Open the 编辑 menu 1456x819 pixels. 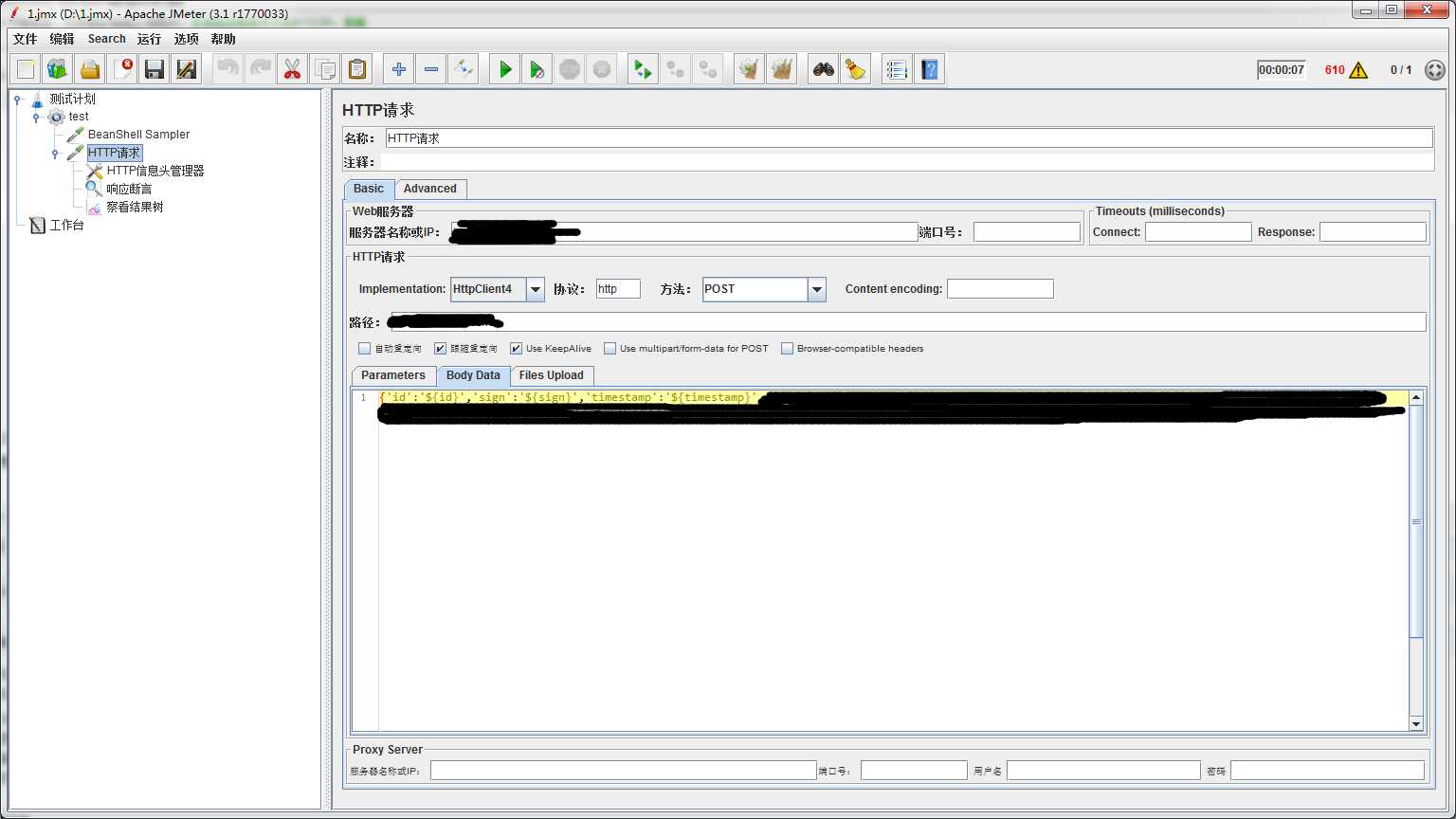click(x=62, y=39)
